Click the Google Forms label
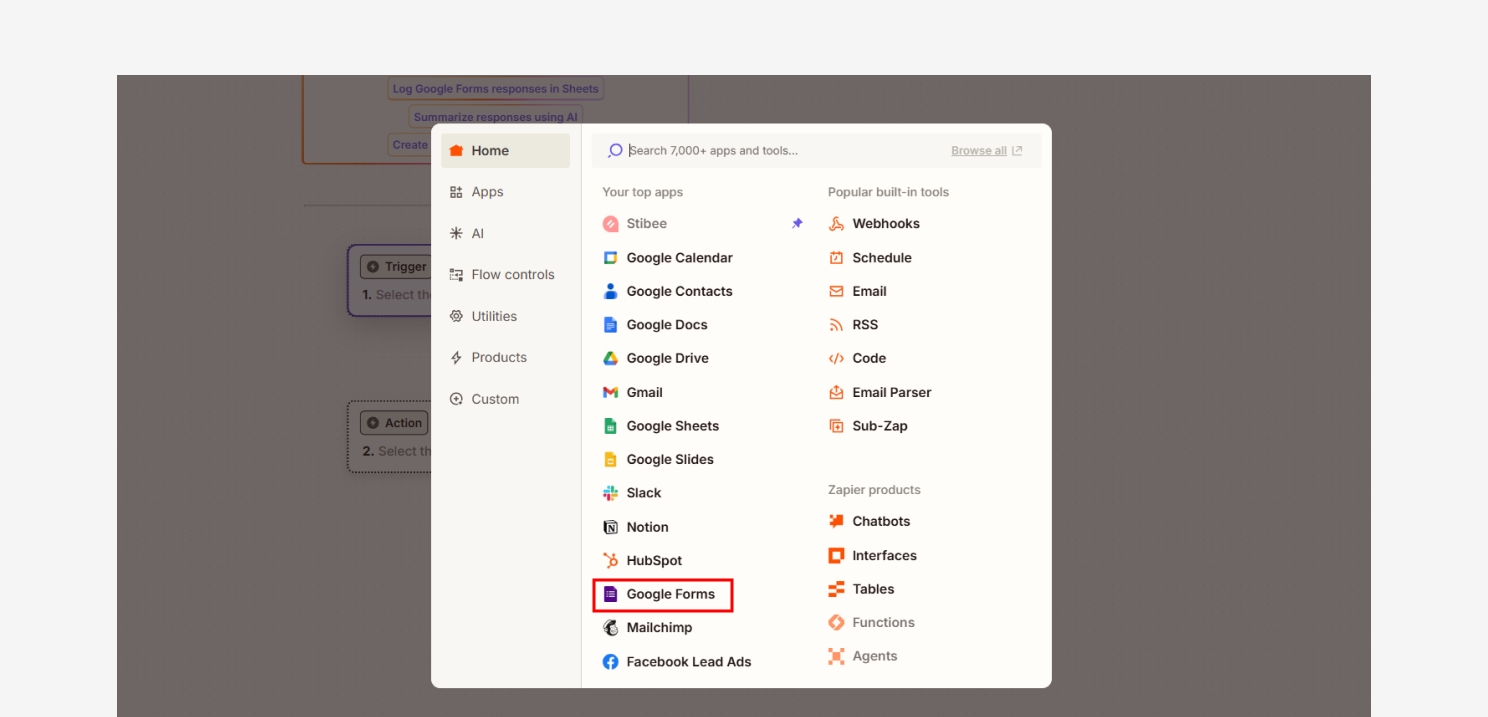 671,594
